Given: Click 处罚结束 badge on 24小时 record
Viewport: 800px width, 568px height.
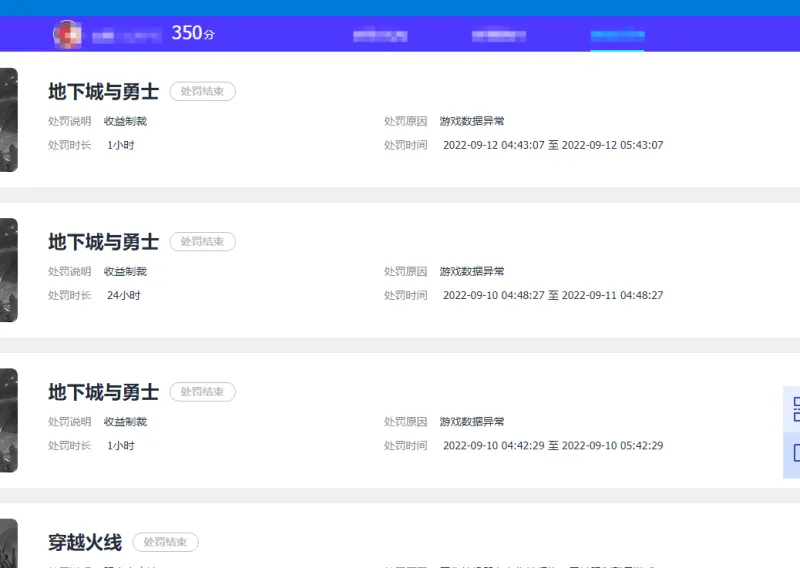Looking at the screenshot, I should point(203,241).
